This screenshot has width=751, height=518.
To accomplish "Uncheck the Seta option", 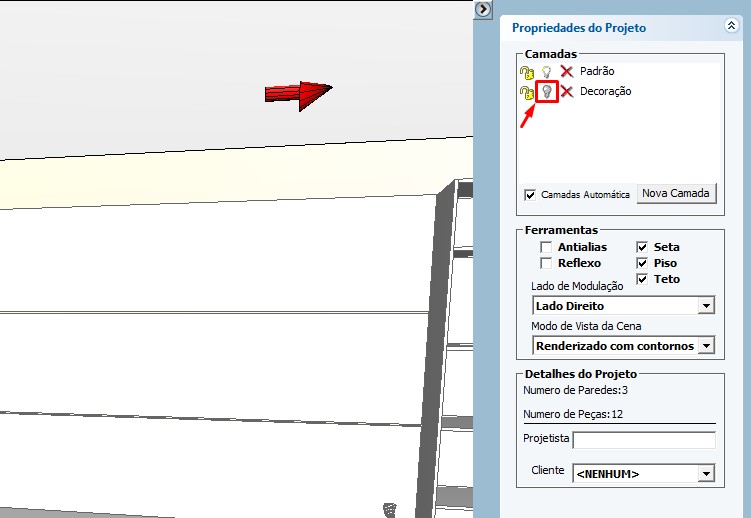I will pos(642,247).
